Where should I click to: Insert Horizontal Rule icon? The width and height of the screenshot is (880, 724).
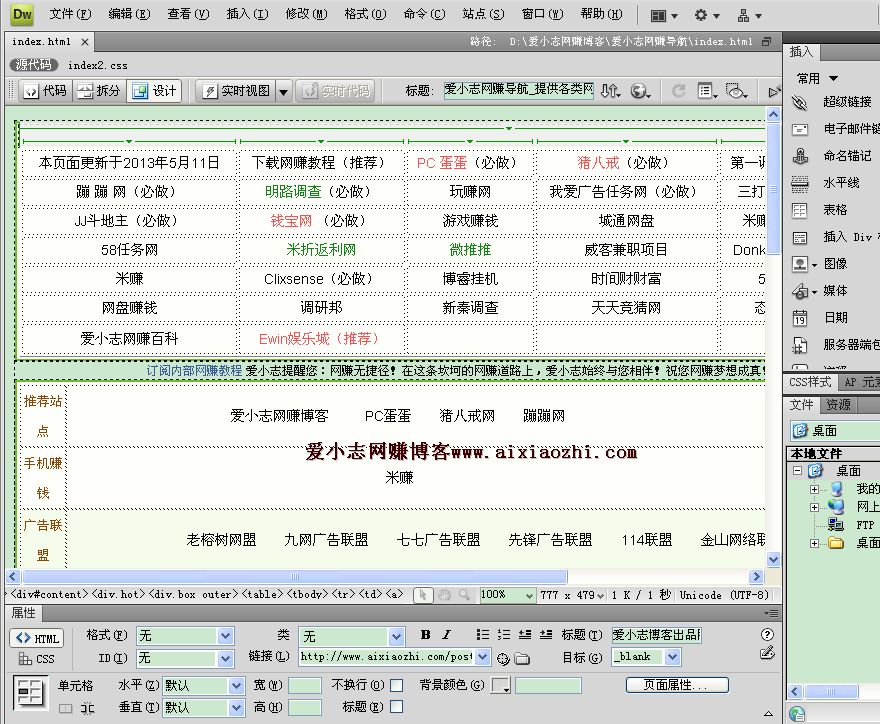coord(800,183)
